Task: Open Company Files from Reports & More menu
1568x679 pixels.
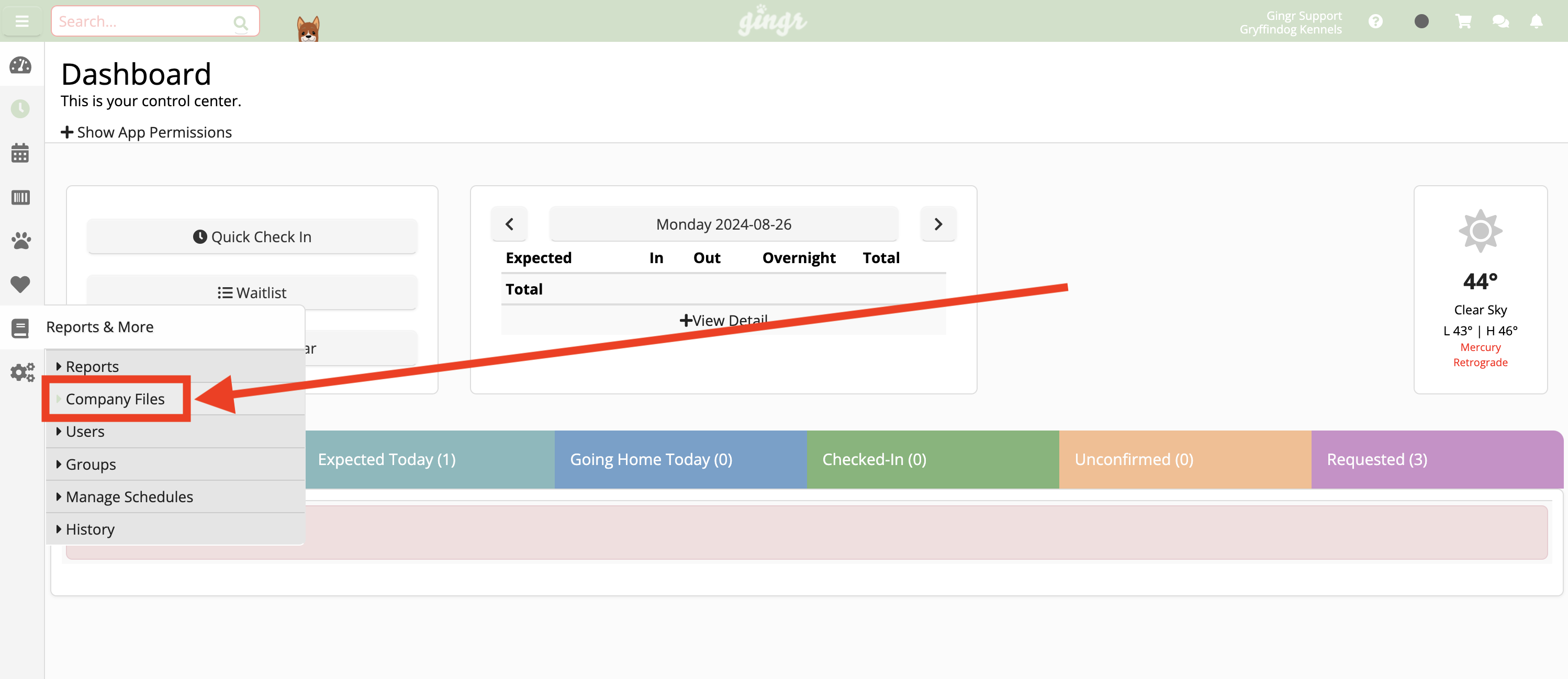Action: (115, 399)
